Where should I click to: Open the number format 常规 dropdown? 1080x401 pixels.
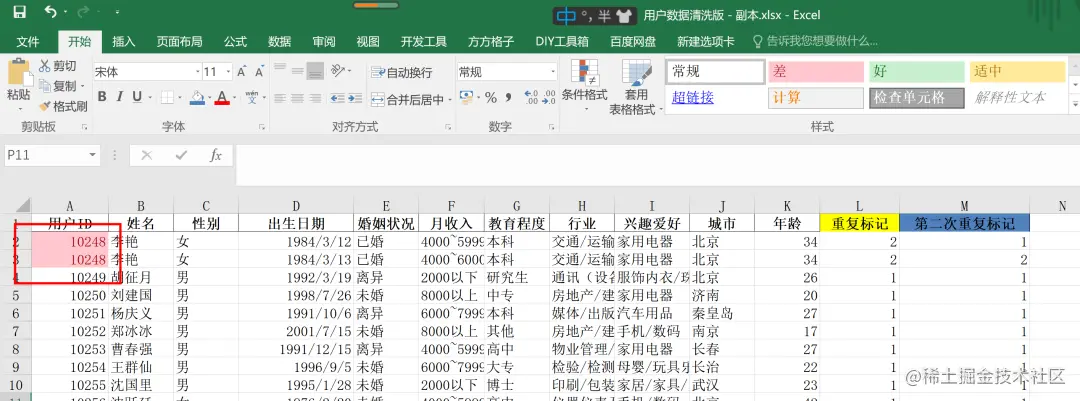coord(553,72)
